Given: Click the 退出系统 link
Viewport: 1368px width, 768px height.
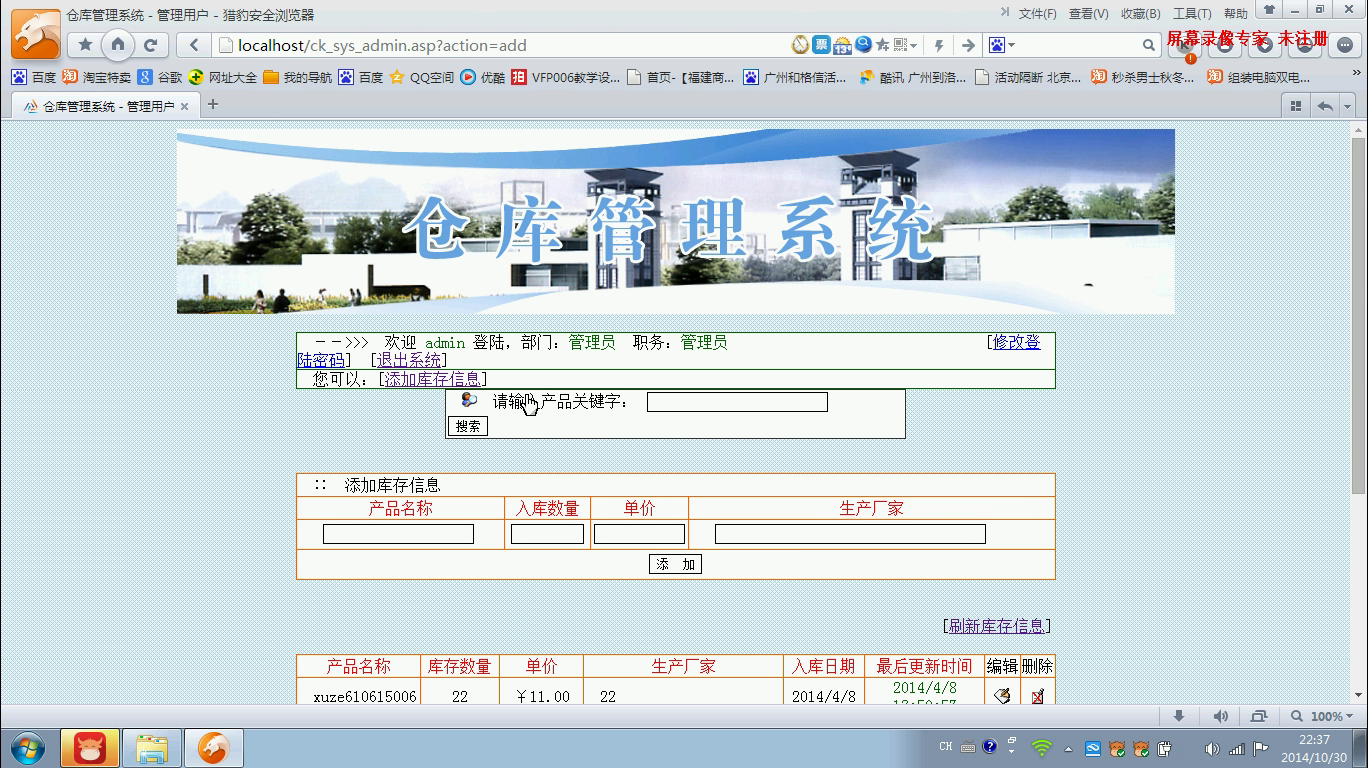Looking at the screenshot, I should coord(409,360).
